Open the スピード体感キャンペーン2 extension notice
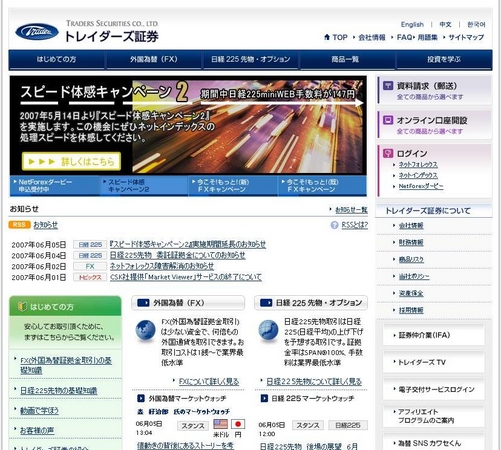This screenshot has width=501, height=450. click(188, 244)
